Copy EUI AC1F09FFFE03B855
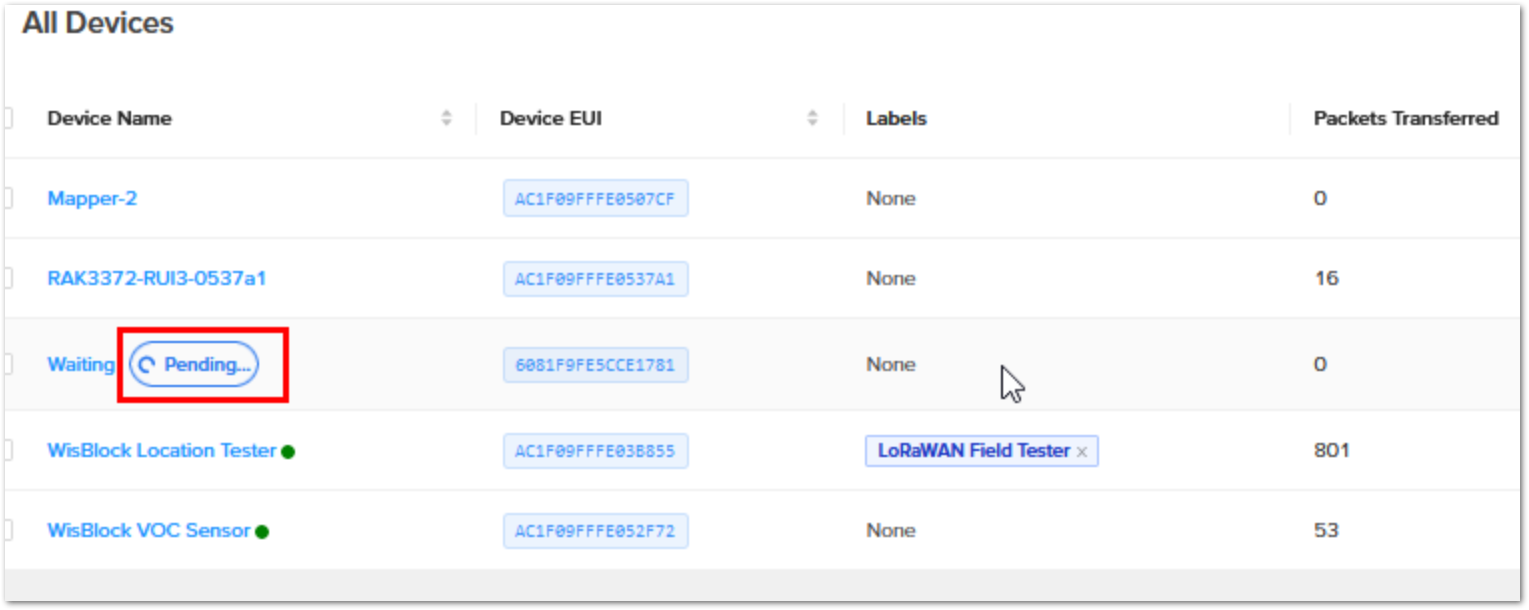Screen dimensions: 1529x610 pos(596,451)
